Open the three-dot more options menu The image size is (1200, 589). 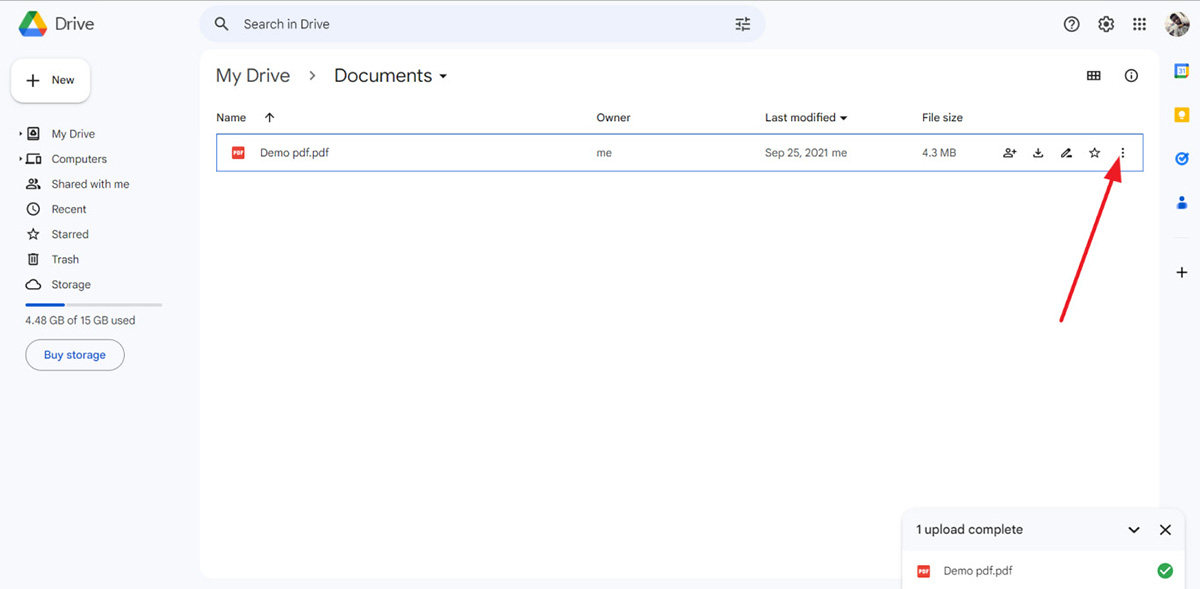pyautogui.click(x=1122, y=152)
